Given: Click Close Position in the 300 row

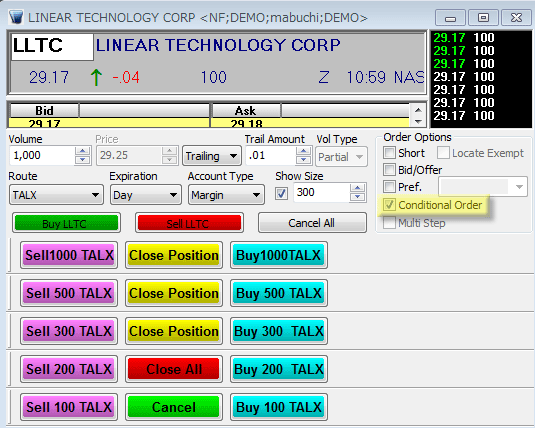Looking at the screenshot, I should coord(174,331).
